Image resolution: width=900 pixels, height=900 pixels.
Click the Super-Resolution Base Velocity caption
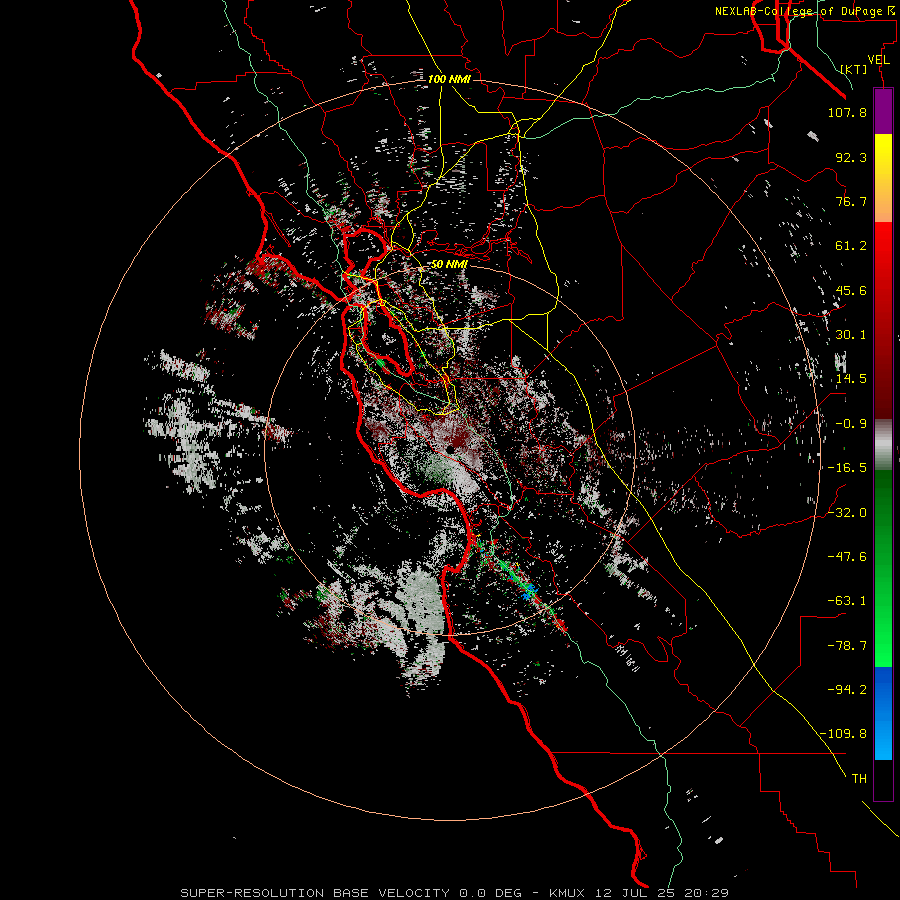(455, 893)
